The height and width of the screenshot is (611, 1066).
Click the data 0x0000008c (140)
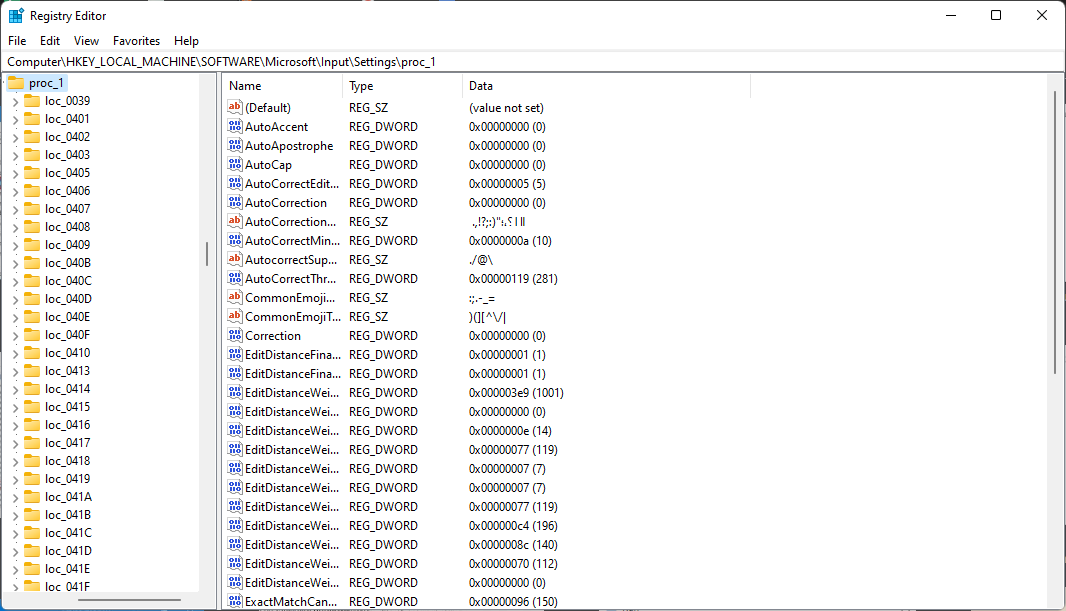point(513,544)
